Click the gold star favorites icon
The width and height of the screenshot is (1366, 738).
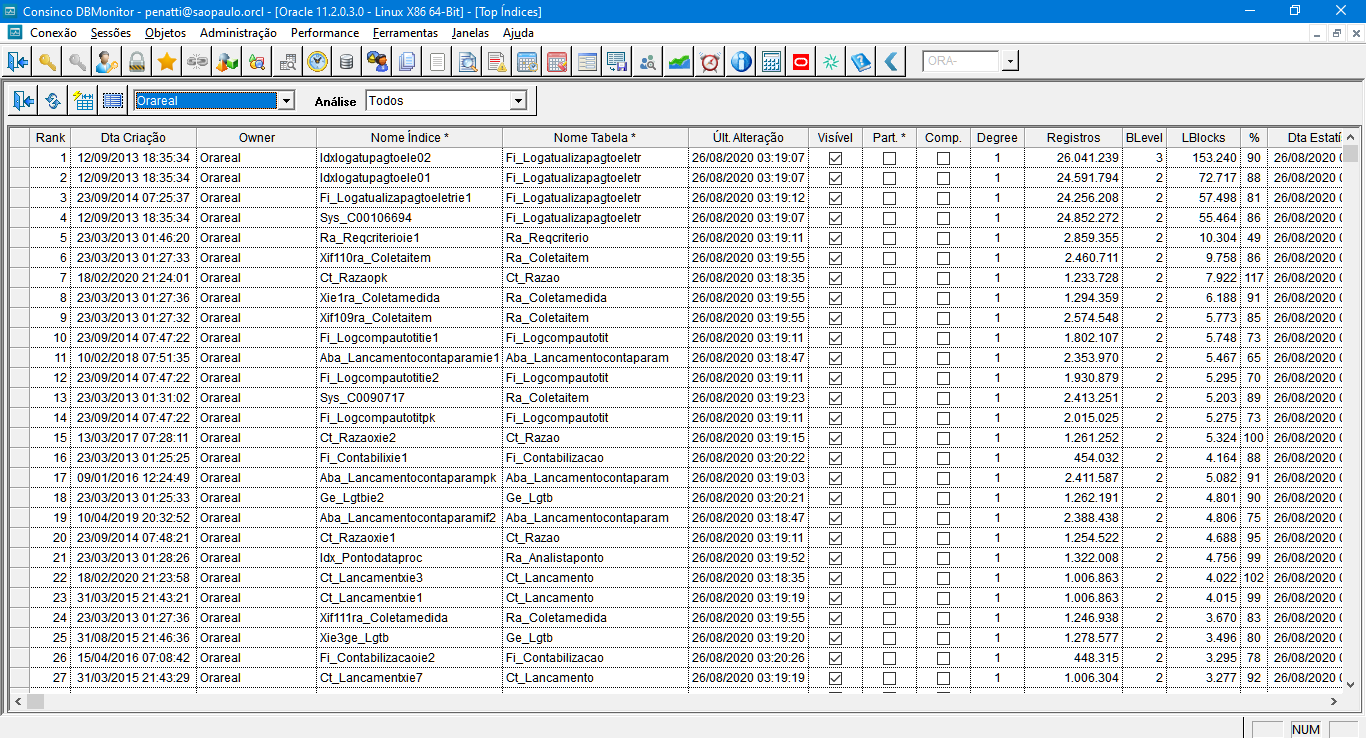pos(167,62)
